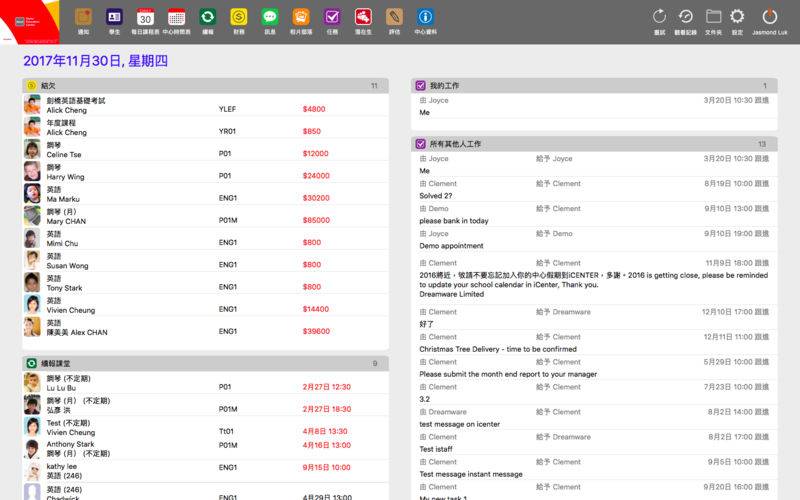The image size is (800, 500).
Task: Open the green 續報 renewal icon
Action: pos(208,17)
